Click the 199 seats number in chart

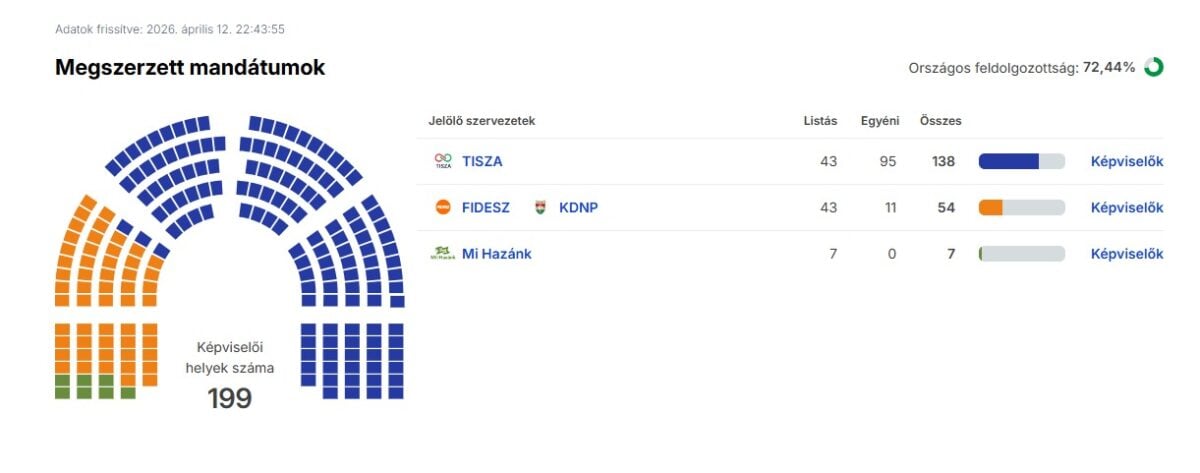click(x=229, y=399)
